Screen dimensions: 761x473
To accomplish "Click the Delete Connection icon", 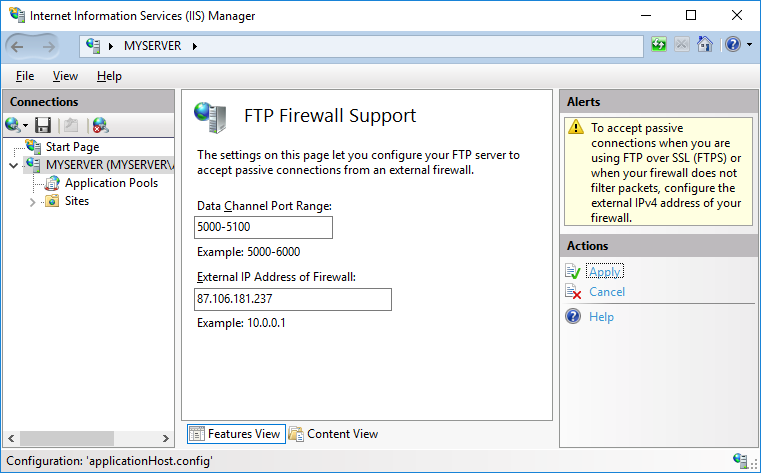I will [100, 125].
